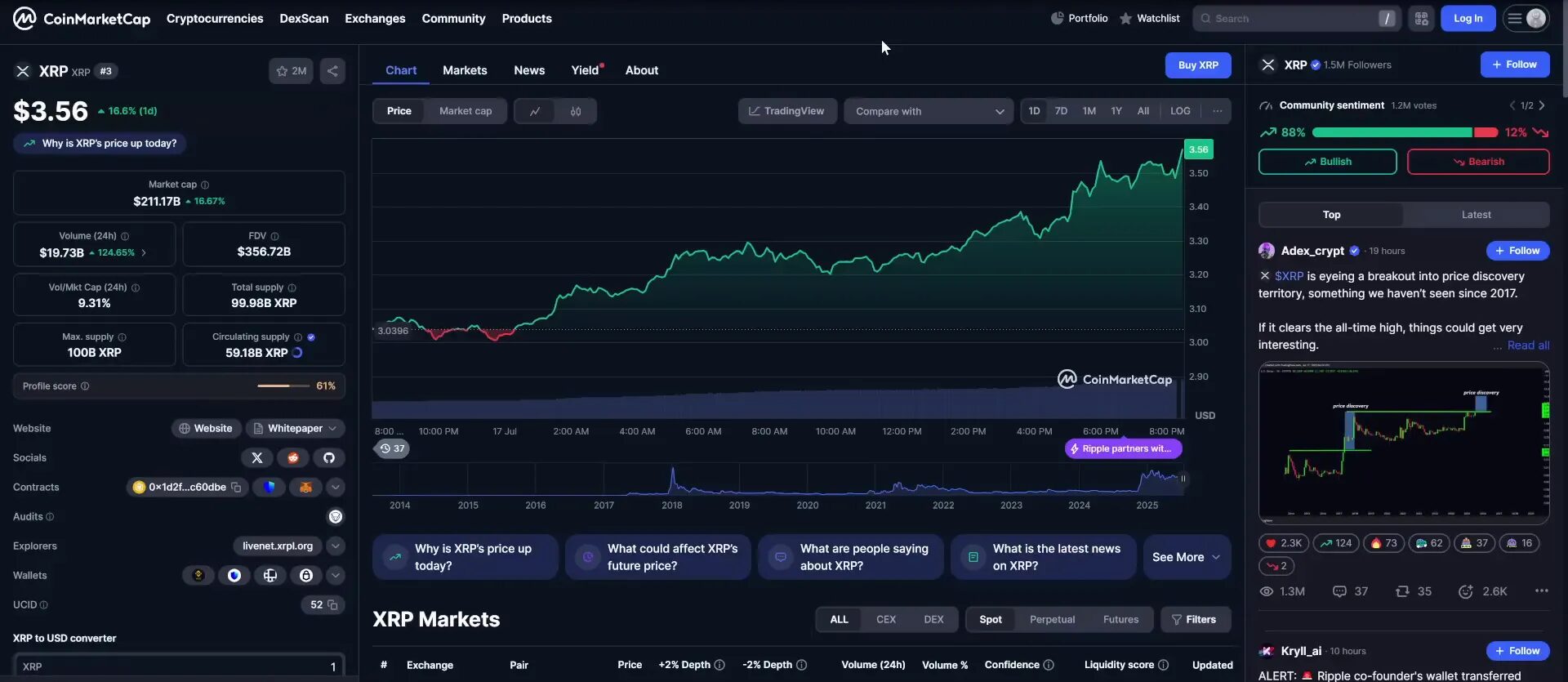Enable LOG scale on chart
Viewport: 1568px width, 682px height.
[x=1179, y=111]
